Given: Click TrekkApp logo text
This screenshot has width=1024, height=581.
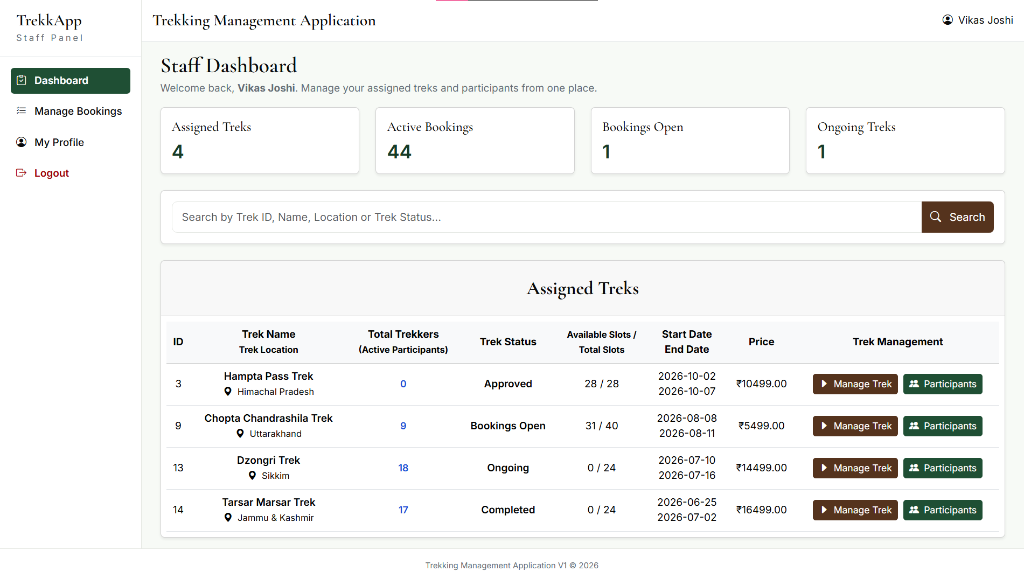Looking at the screenshot, I should pos(49,21).
